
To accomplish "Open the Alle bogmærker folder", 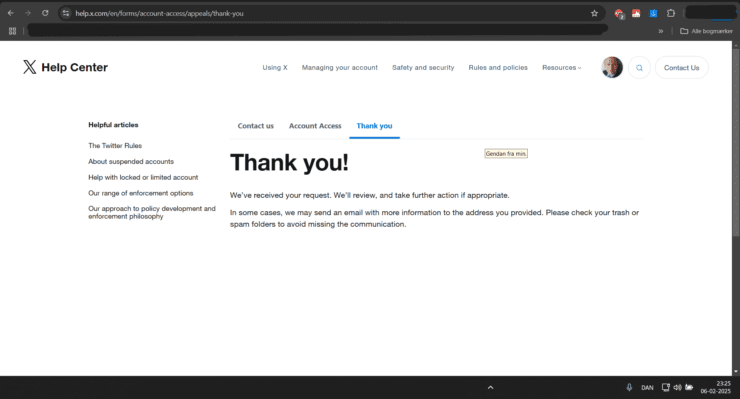I will (706, 31).
